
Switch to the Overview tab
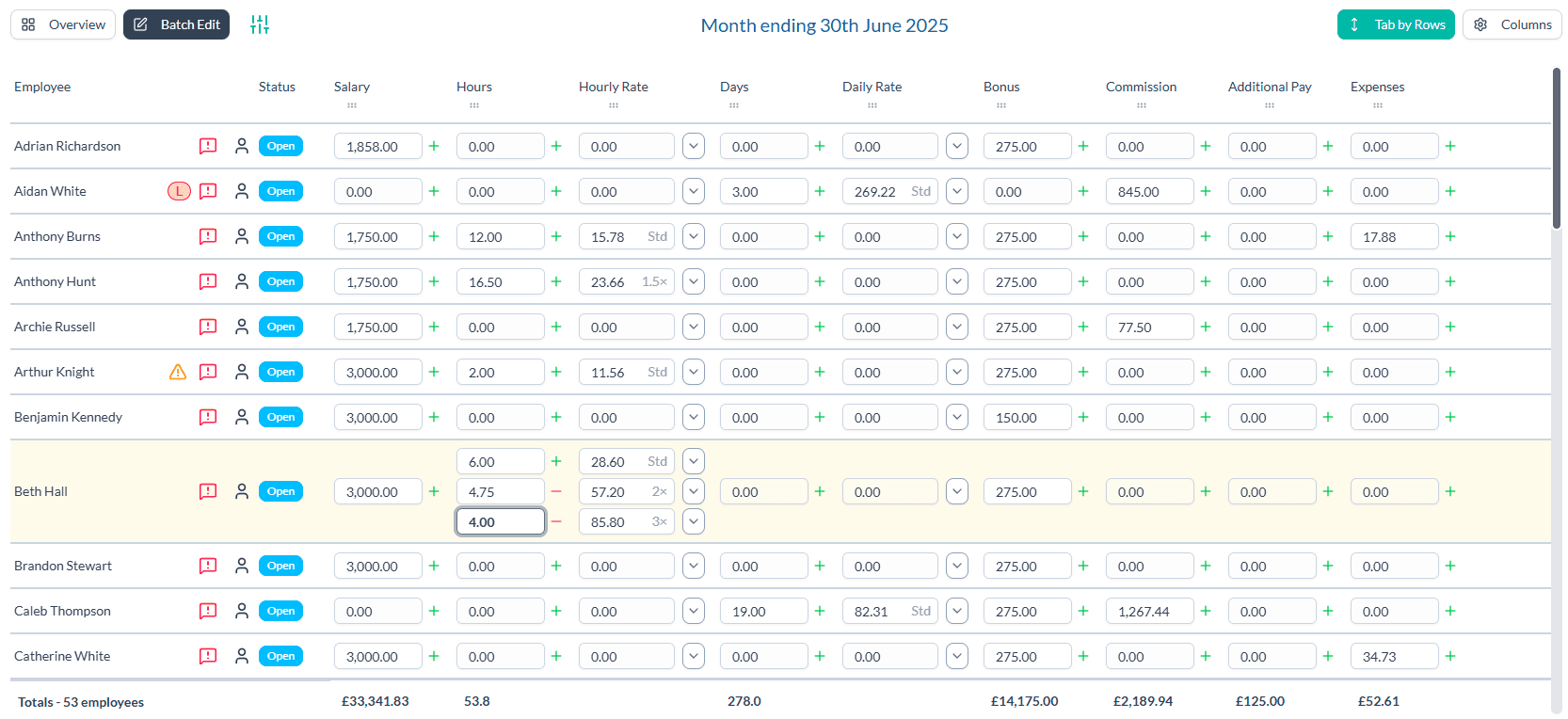[63, 24]
